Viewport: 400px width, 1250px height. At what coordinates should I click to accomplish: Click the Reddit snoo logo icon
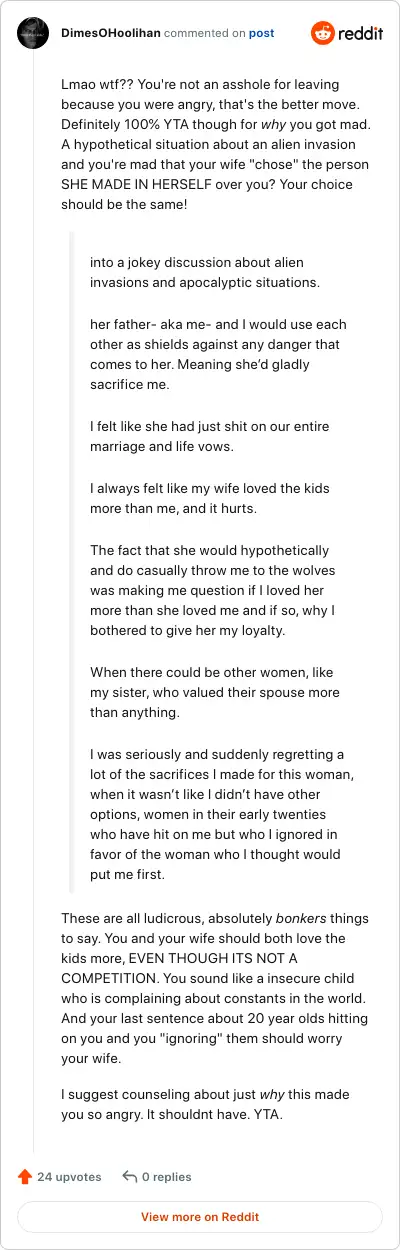click(324, 33)
